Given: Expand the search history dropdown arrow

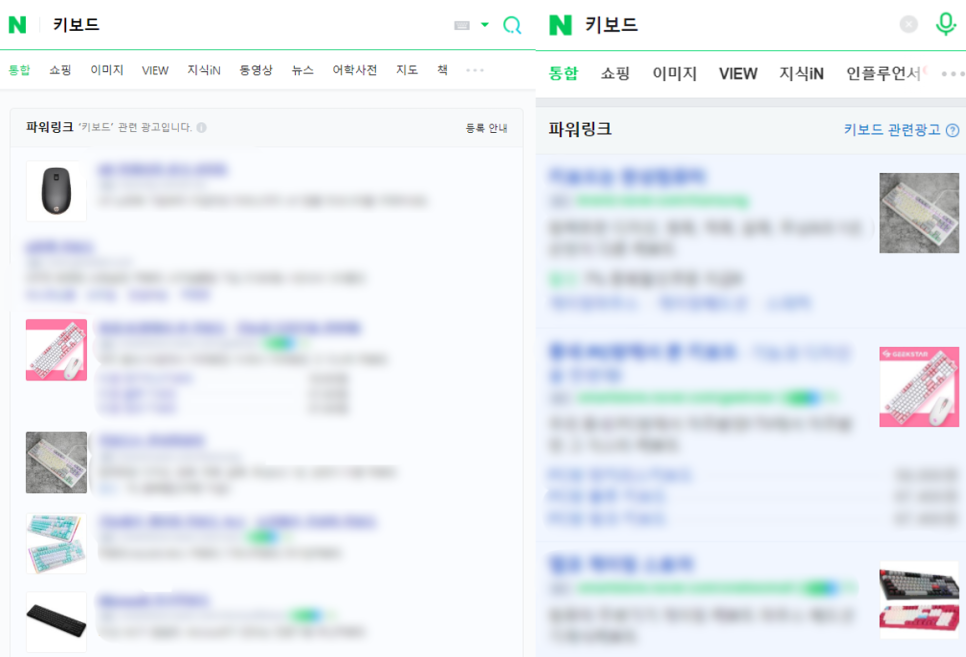Looking at the screenshot, I should [485, 25].
